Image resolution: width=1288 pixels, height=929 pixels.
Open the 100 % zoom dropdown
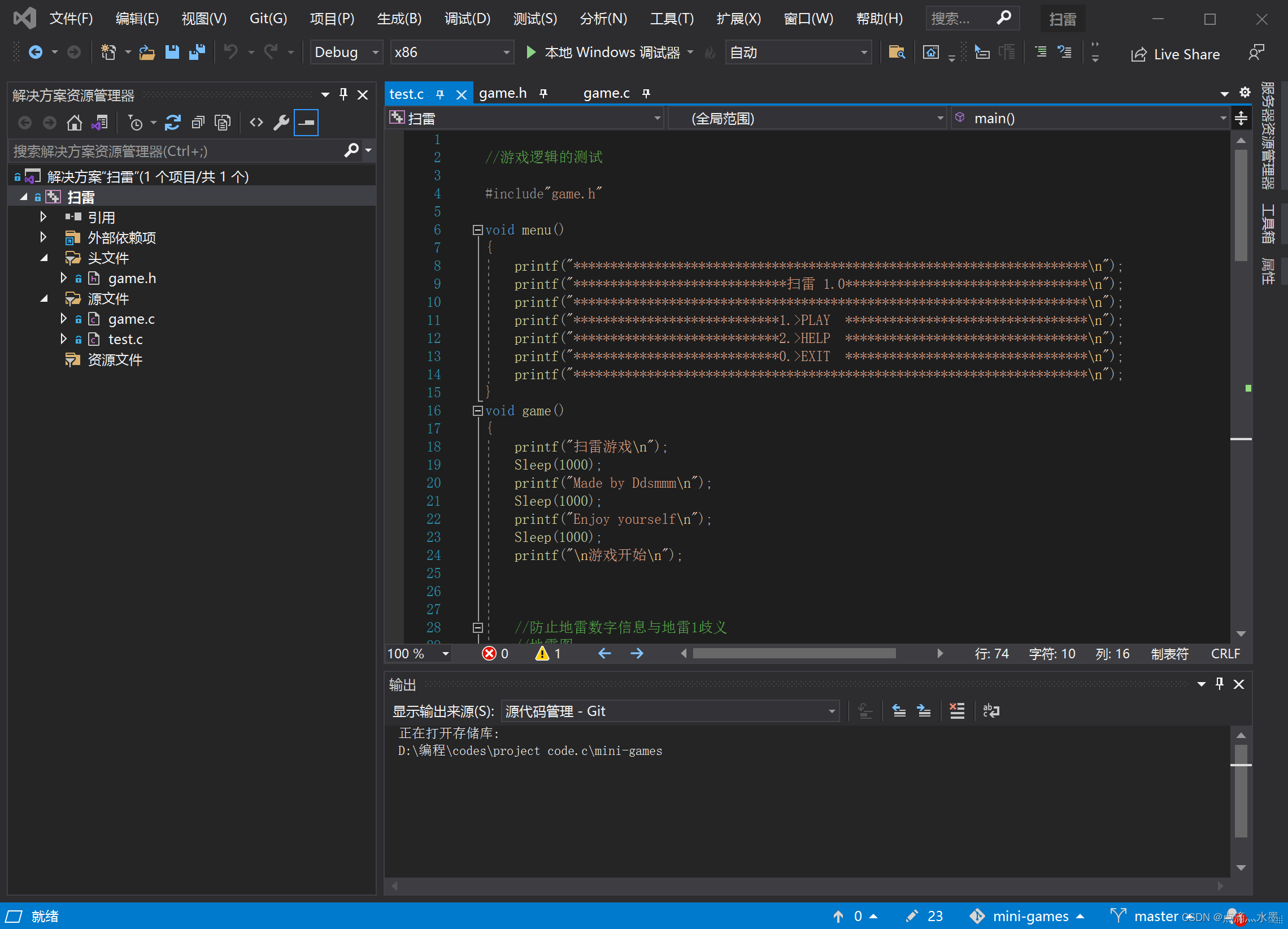[418, 653]
